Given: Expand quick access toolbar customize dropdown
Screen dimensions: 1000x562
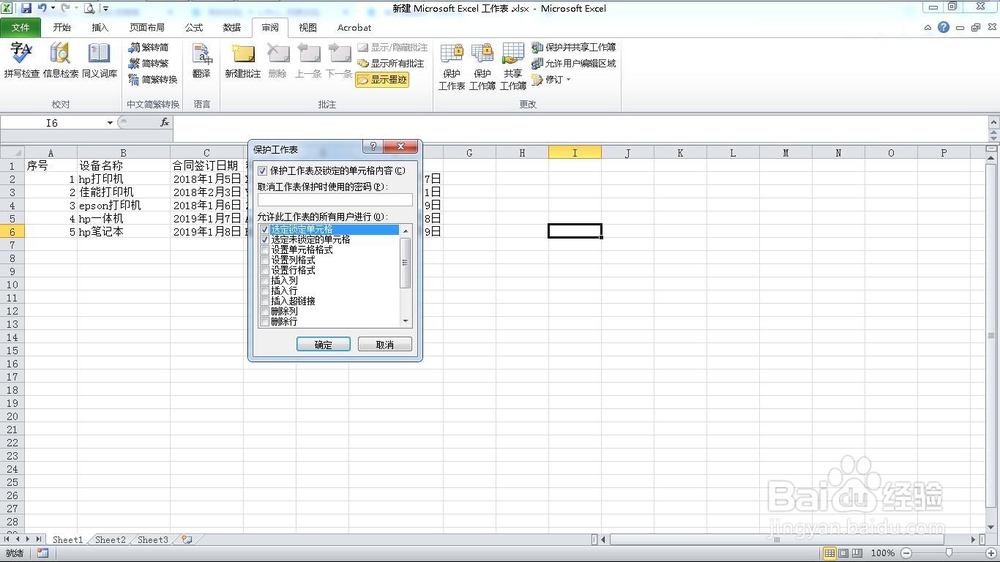Looking at the screenshot, I should [105, 9].
